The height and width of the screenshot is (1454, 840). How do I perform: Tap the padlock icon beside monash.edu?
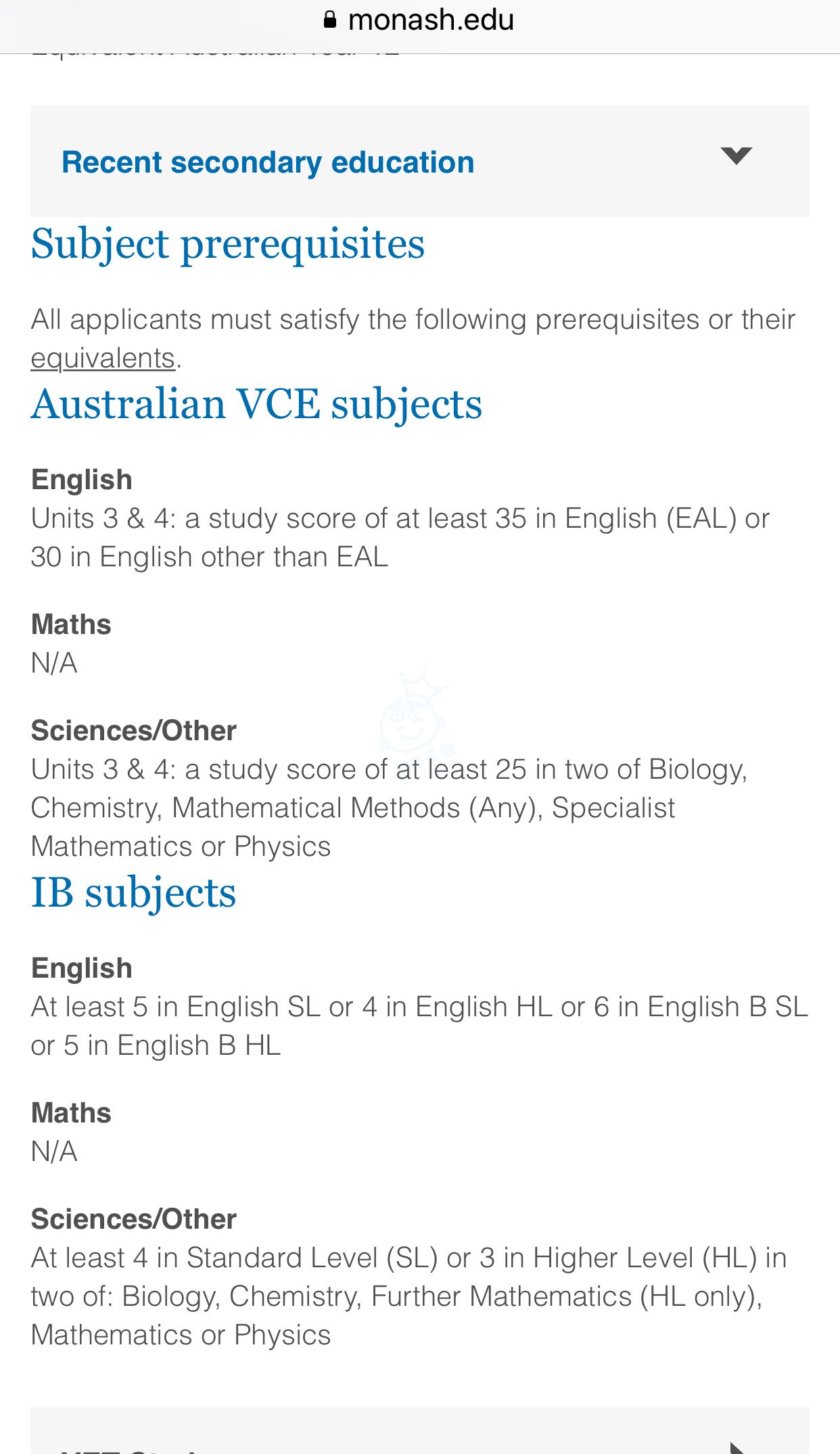tap(330, 20)
